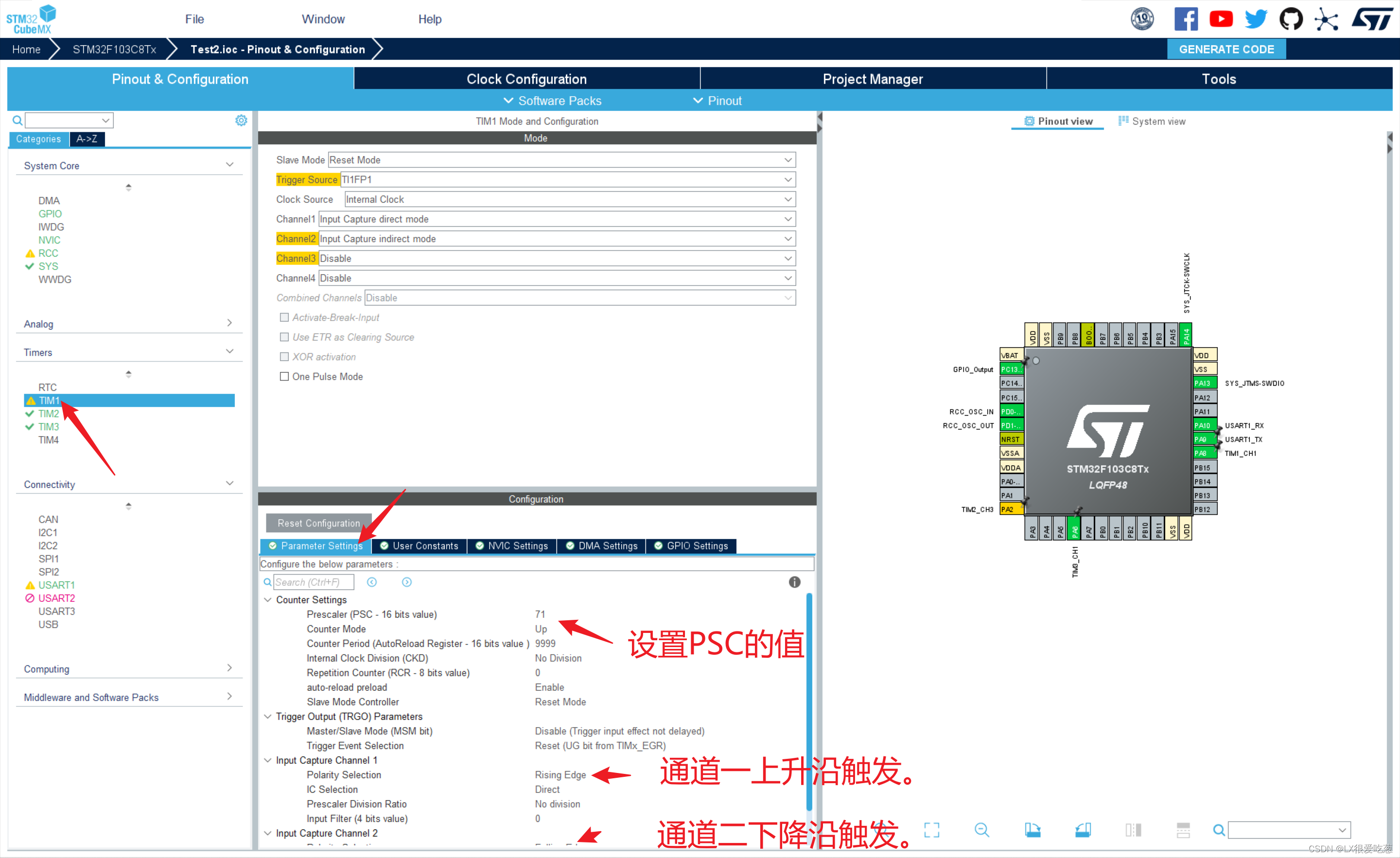1400x858 pixels.
Task: Open Pinout view icon
Action: (x=1030, y=121)
